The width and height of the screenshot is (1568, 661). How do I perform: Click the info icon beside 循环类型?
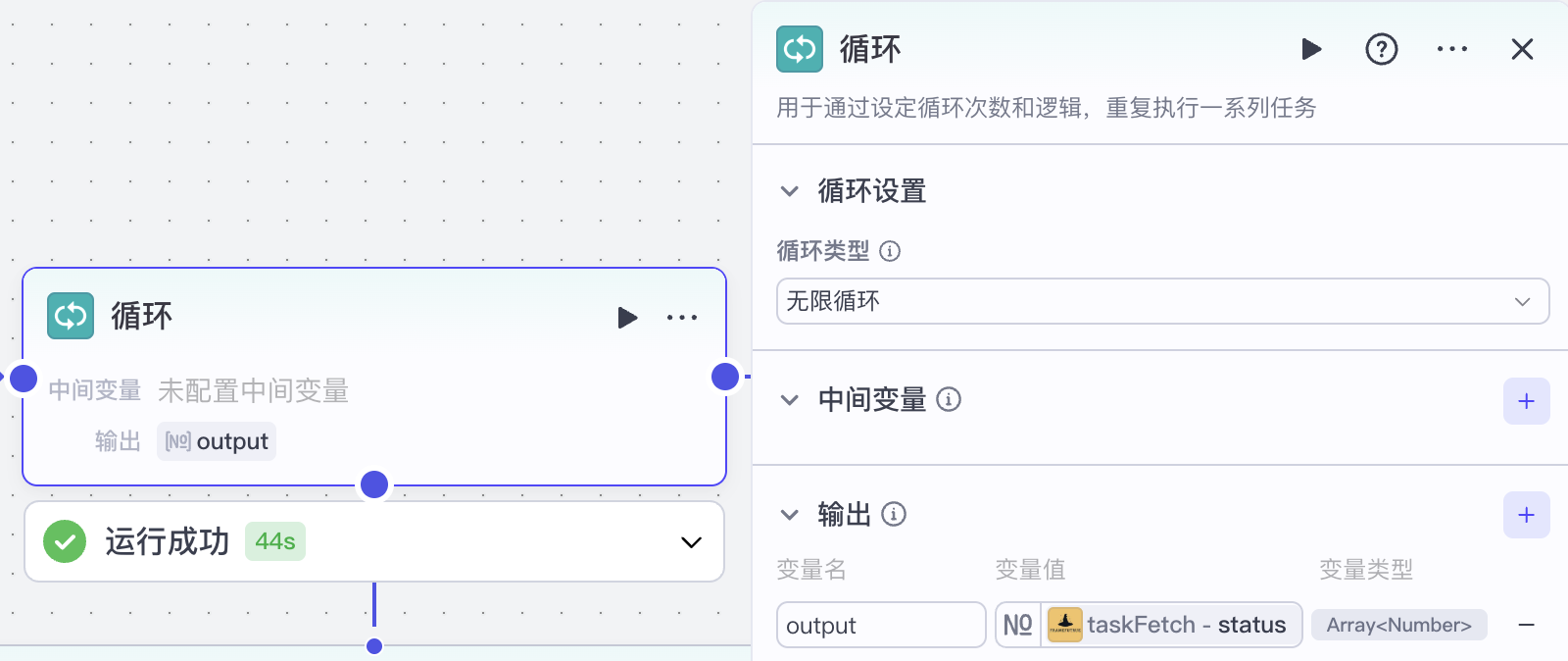point(890,251)
